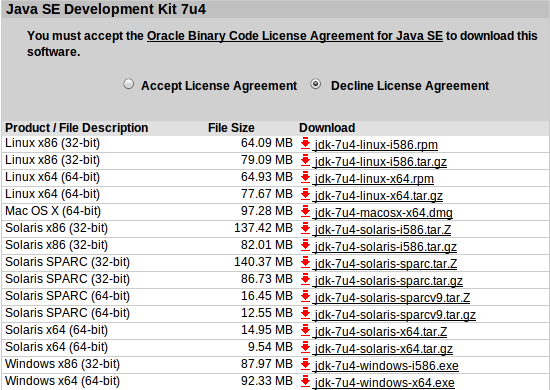The height and width of the screenshot is (390, 550).
Task: Click red download arrow for windows-x64.exe
Action: pos(306,381)
